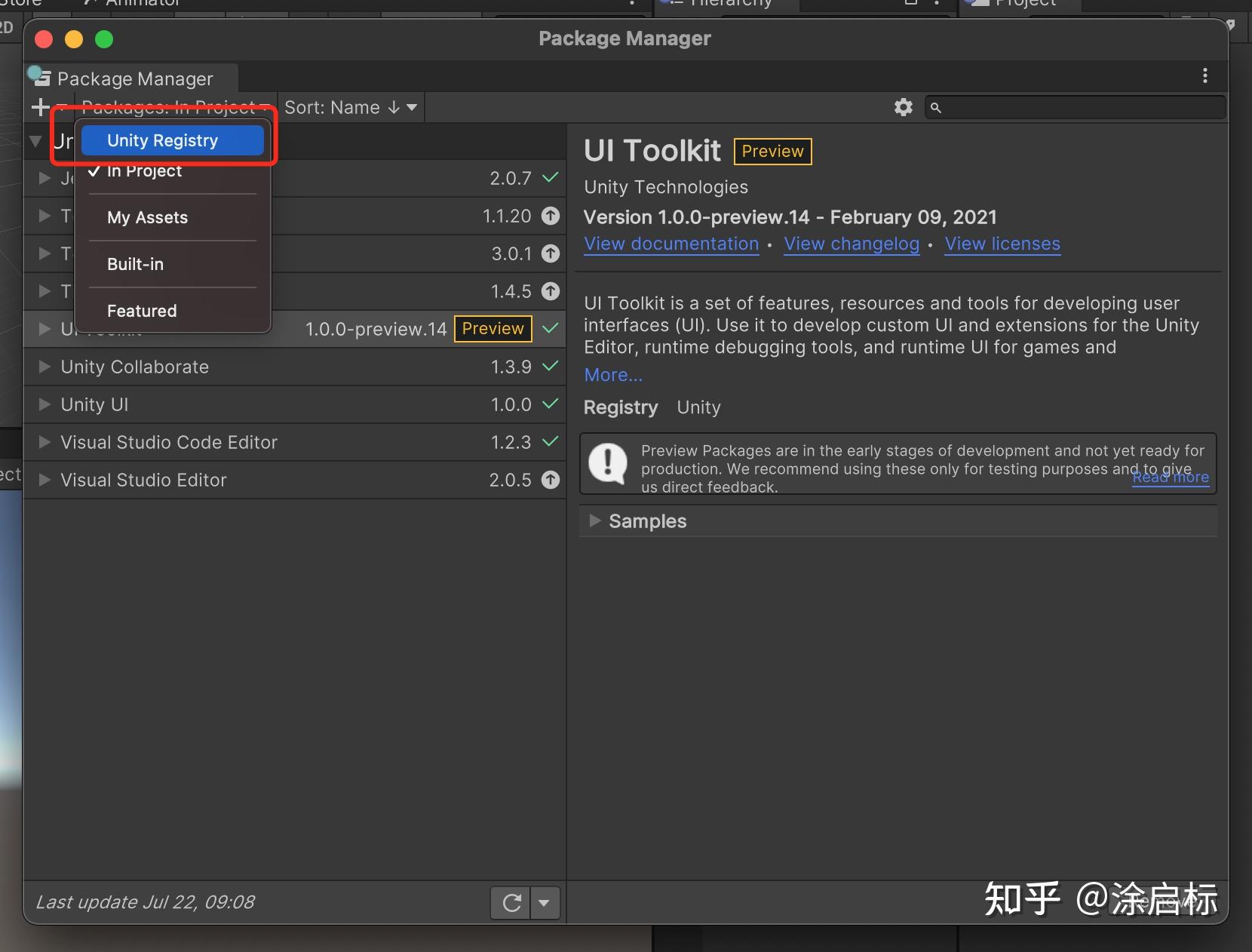Click the View changelog link

851,244
